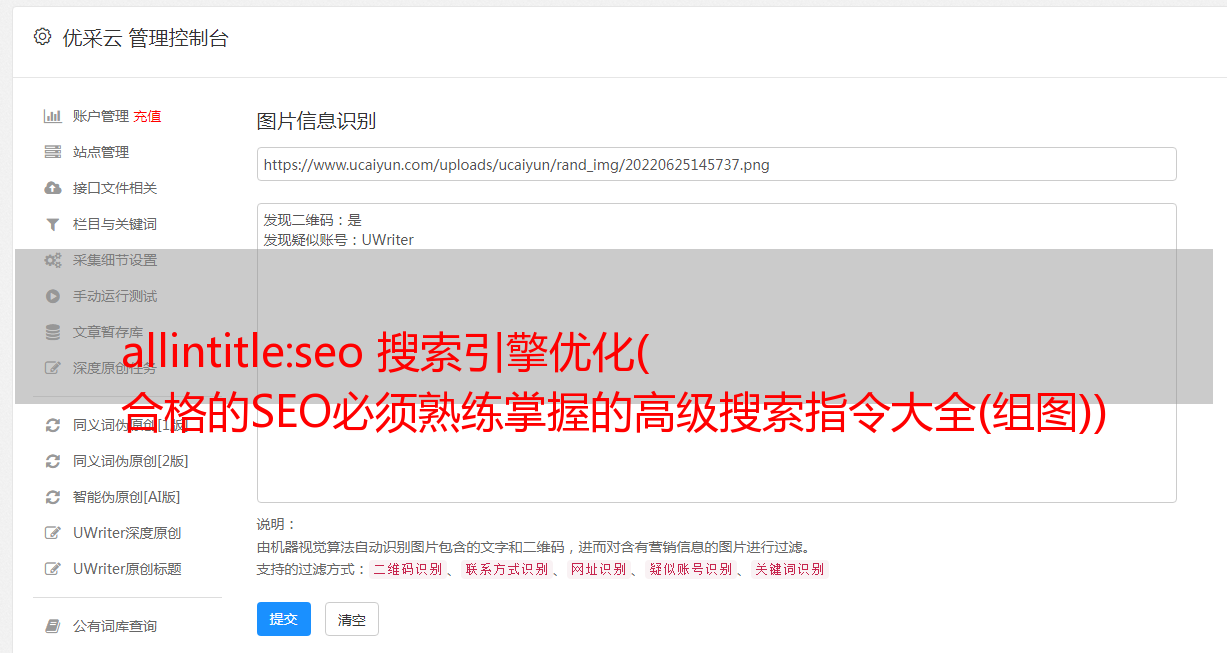Click the 图片信息识别 heading
Image resolution: width=1227 pixels, height=653 pixels.
[x=316, y=122]
